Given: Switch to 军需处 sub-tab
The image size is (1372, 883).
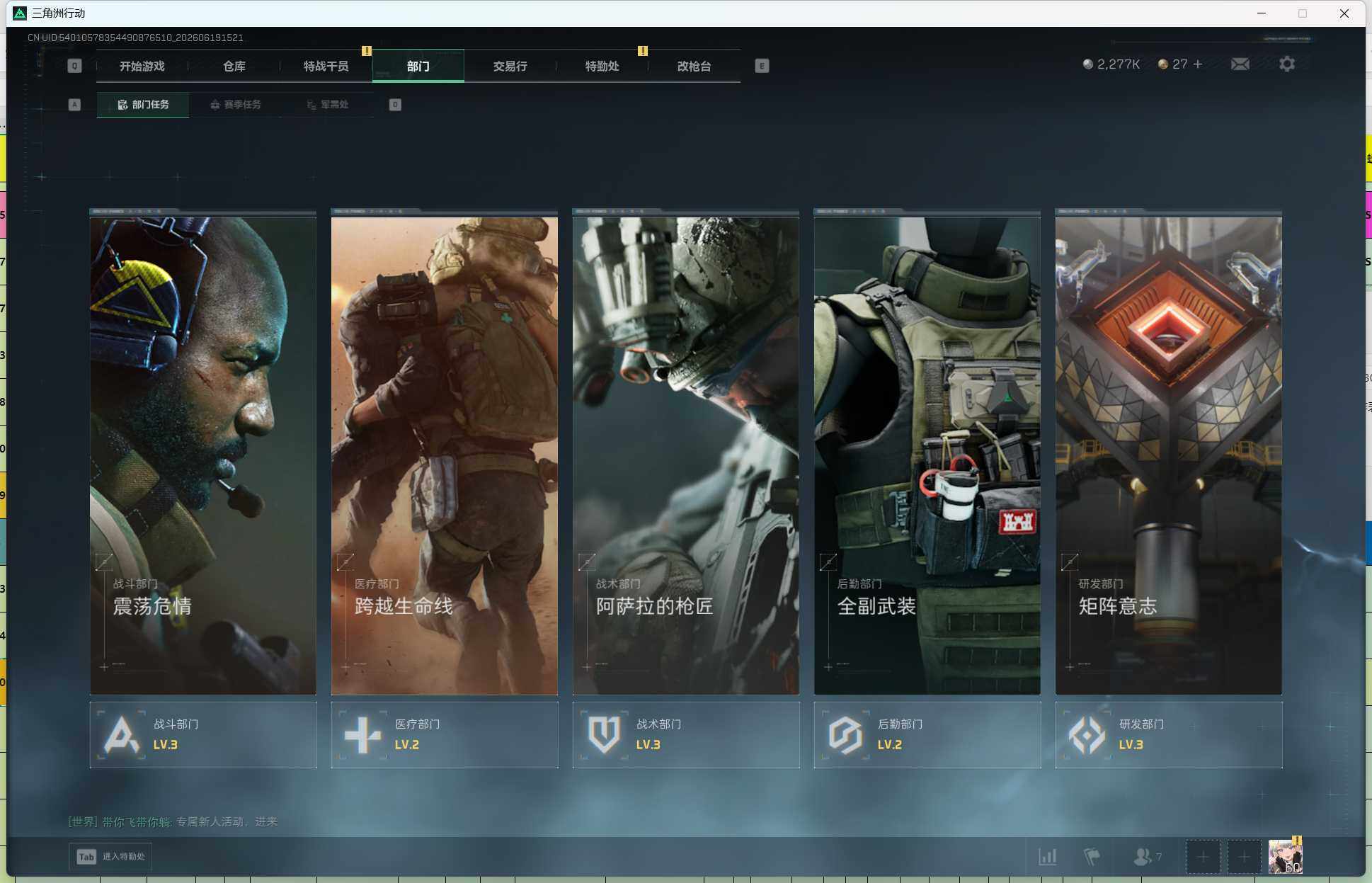Looking at the screenshot, I should pyautogui.click(x=328, y=105).
